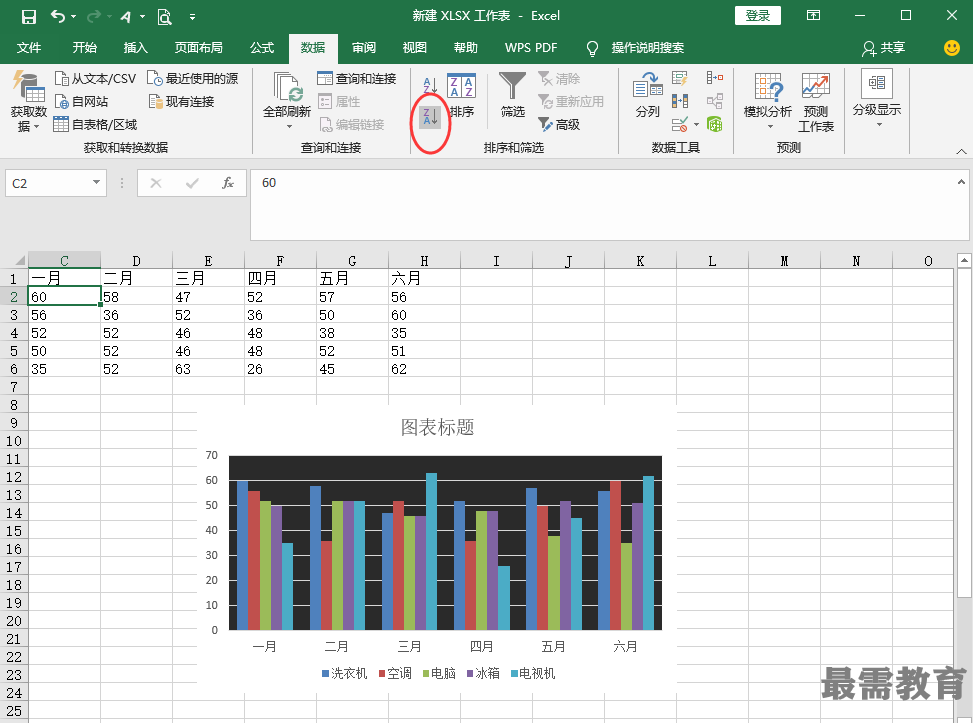Click the Select All corner triangle
The image size is (973, 723).
tap(19, 261)
